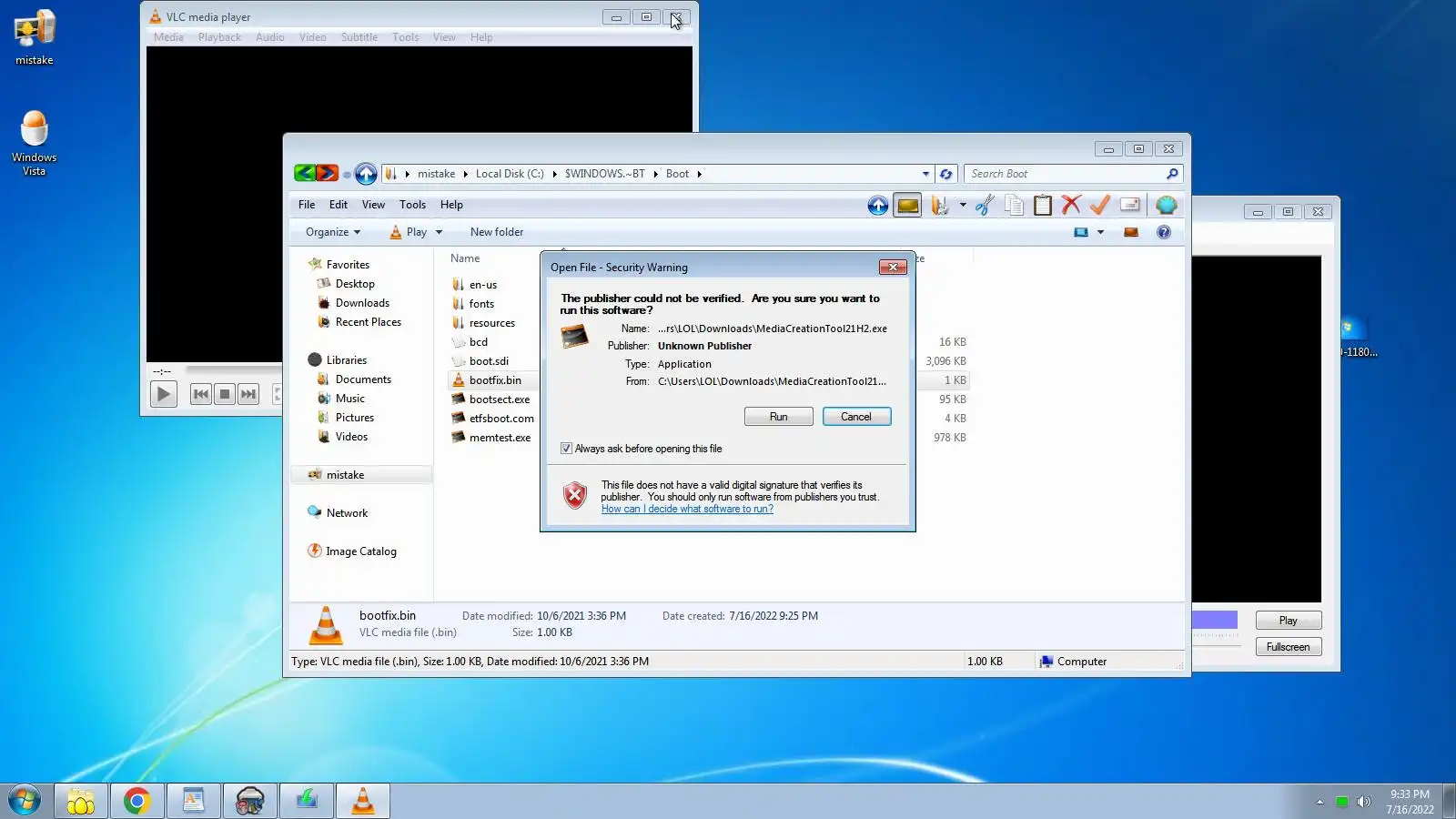Open 'How can I decide what software to run?' link

687,509
